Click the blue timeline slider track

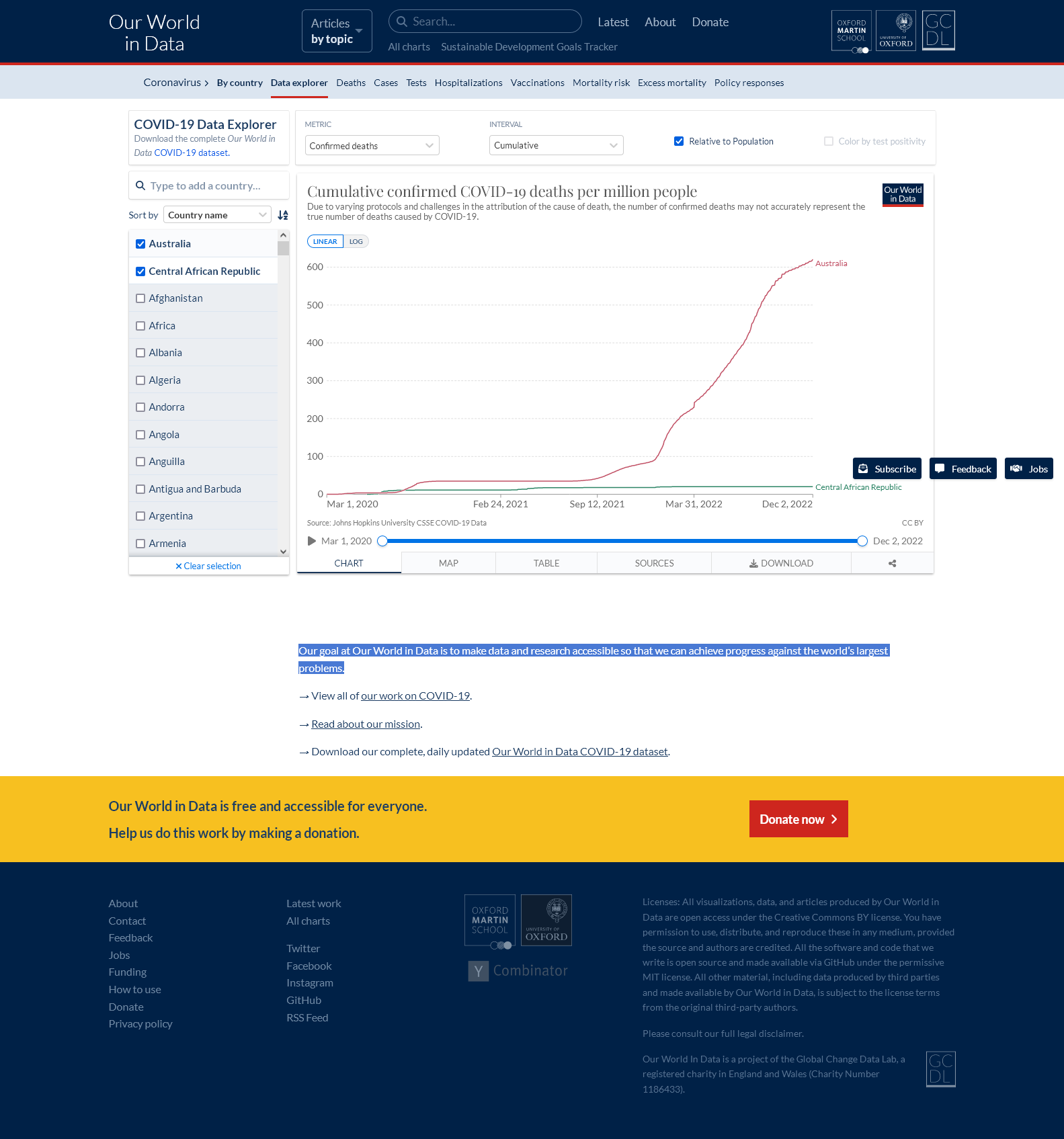pyautogui.click(x=622, y=541)
